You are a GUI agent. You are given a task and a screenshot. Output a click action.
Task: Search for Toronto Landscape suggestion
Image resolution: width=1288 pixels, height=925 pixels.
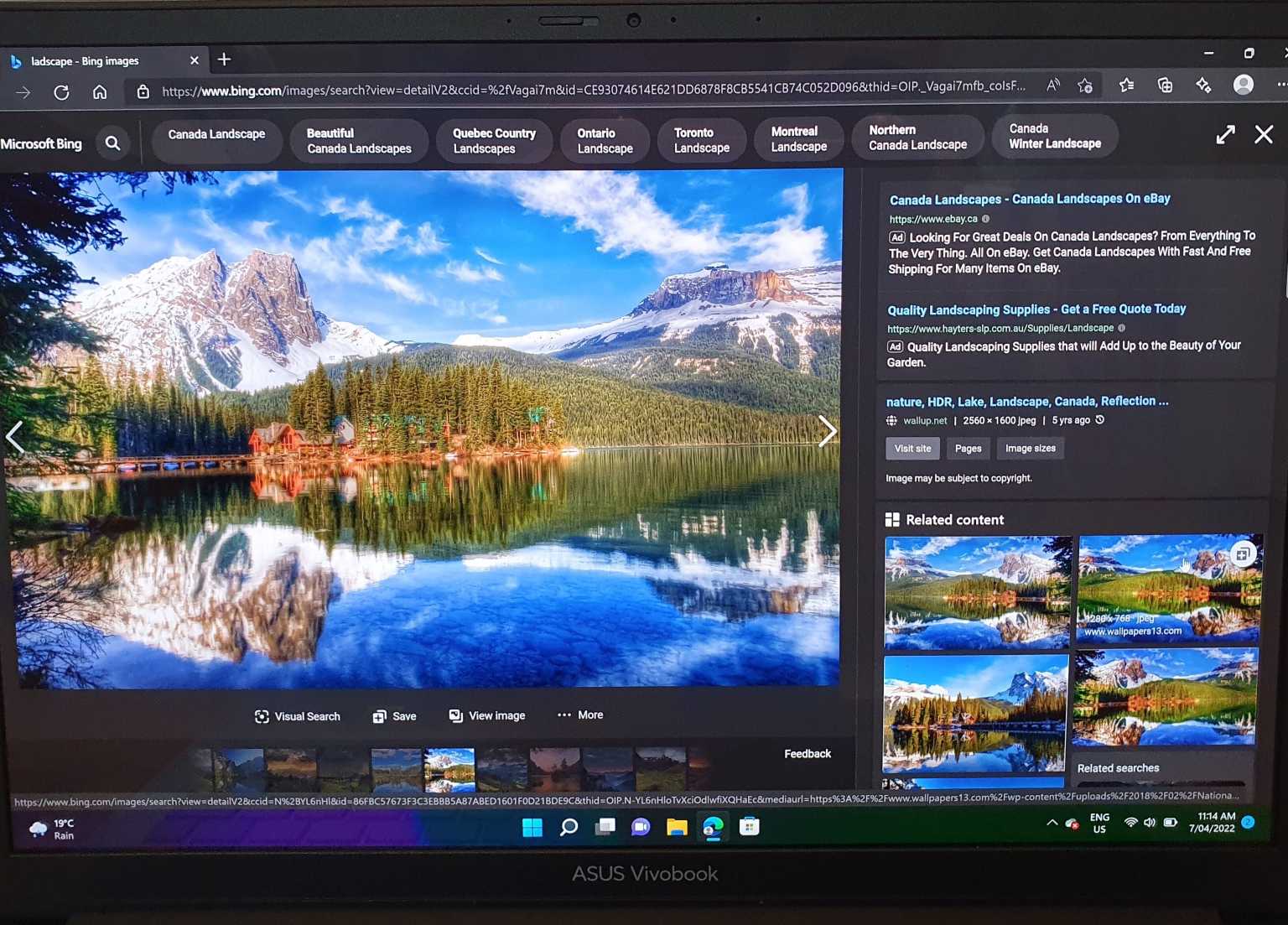point(701,138)
